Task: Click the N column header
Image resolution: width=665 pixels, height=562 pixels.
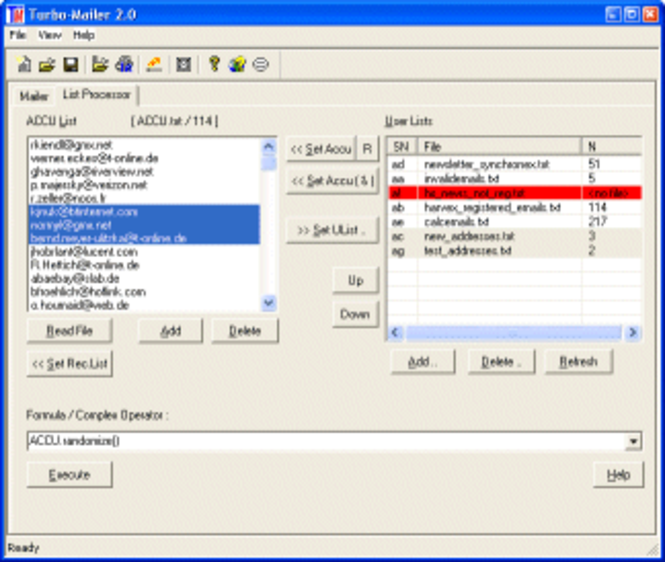Action: tap(612, 147)
